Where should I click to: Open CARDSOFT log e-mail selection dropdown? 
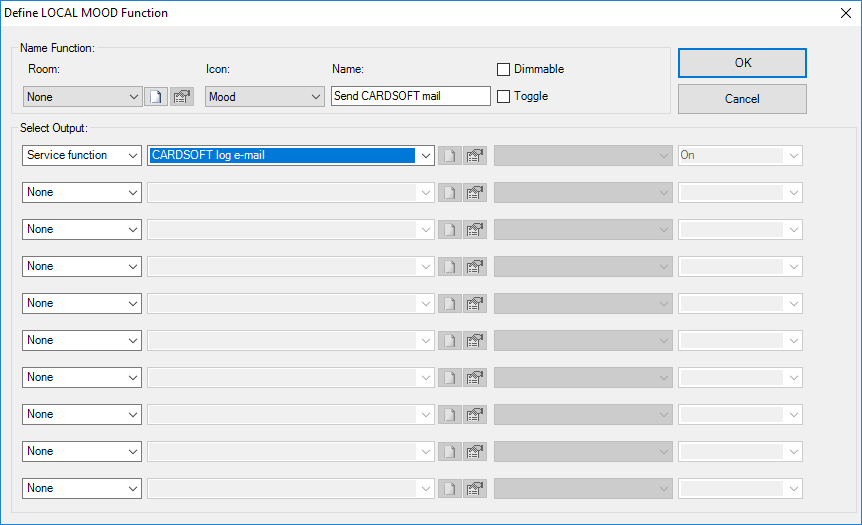(426, 156)
